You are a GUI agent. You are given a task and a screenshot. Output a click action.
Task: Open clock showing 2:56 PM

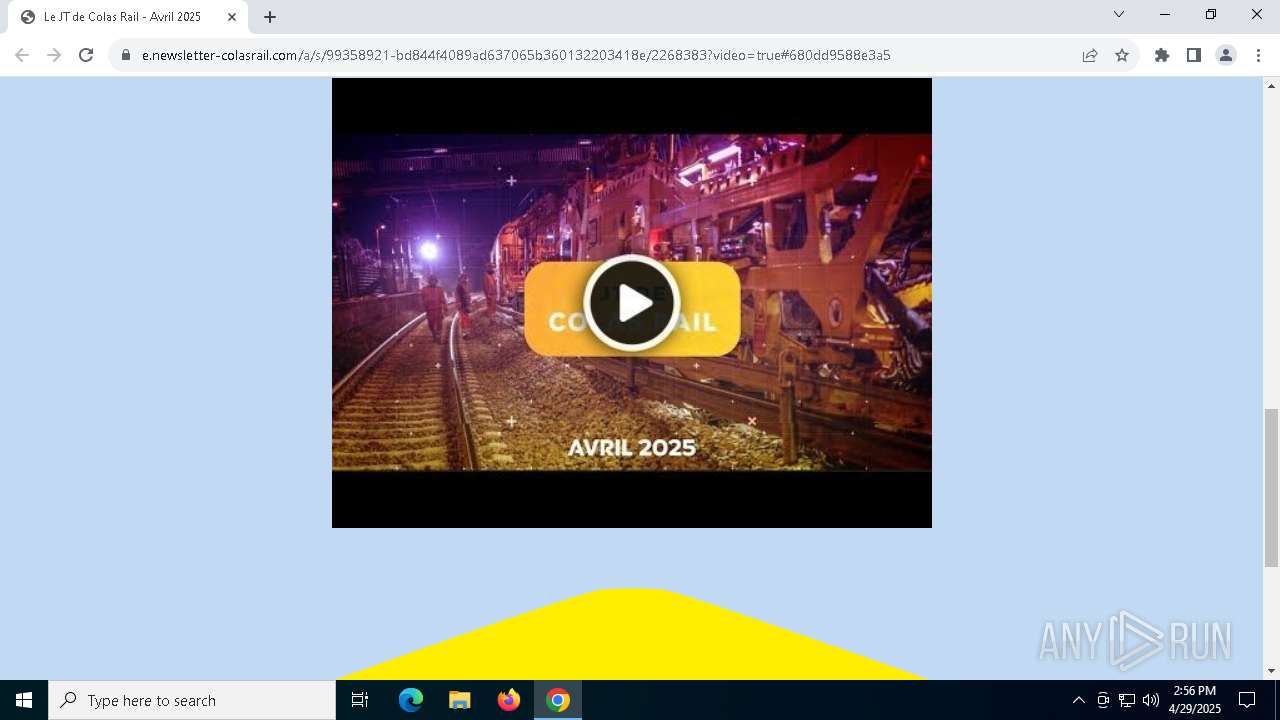pos(1195,700)
